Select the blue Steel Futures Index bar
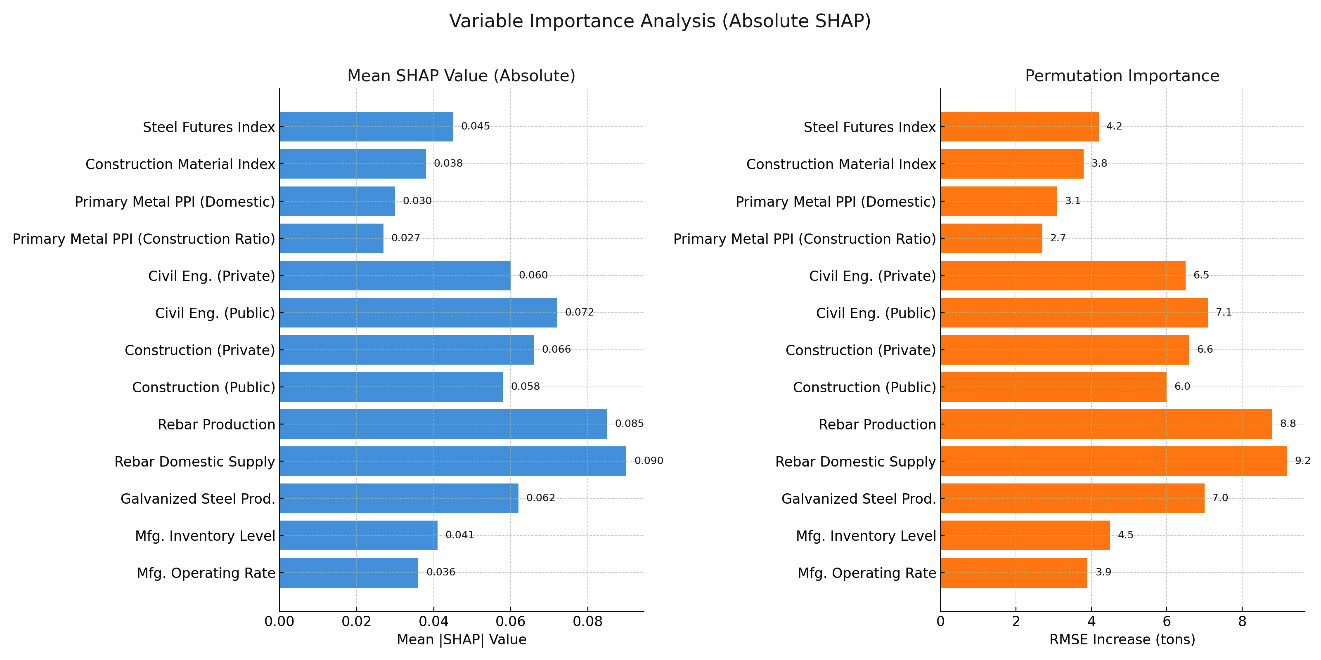Screen dimensions: 1321x660 tap(366, 127)
